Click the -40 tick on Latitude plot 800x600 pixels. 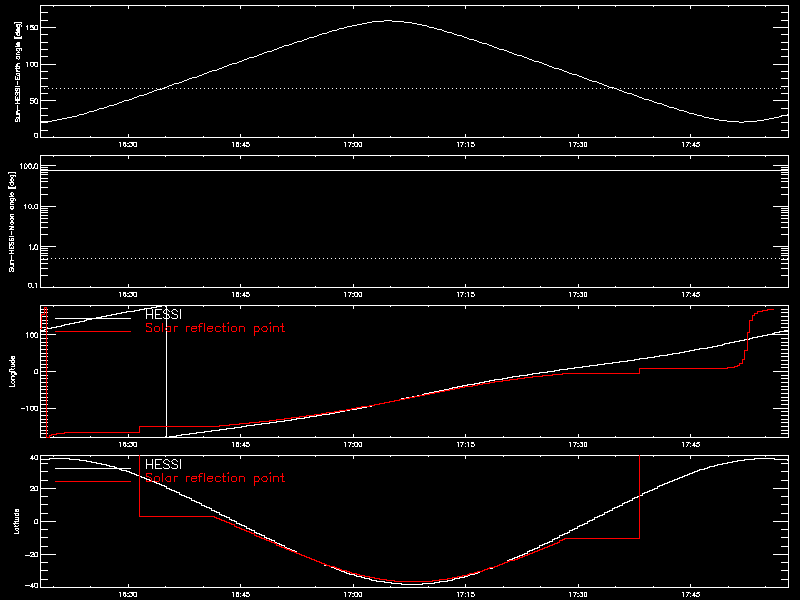(32, 586)
